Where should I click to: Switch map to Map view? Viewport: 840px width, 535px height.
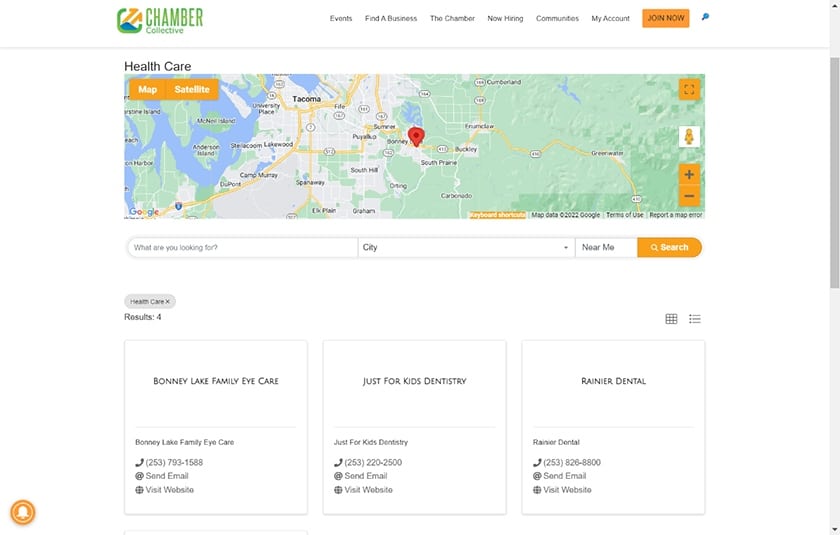click(147, 89)
